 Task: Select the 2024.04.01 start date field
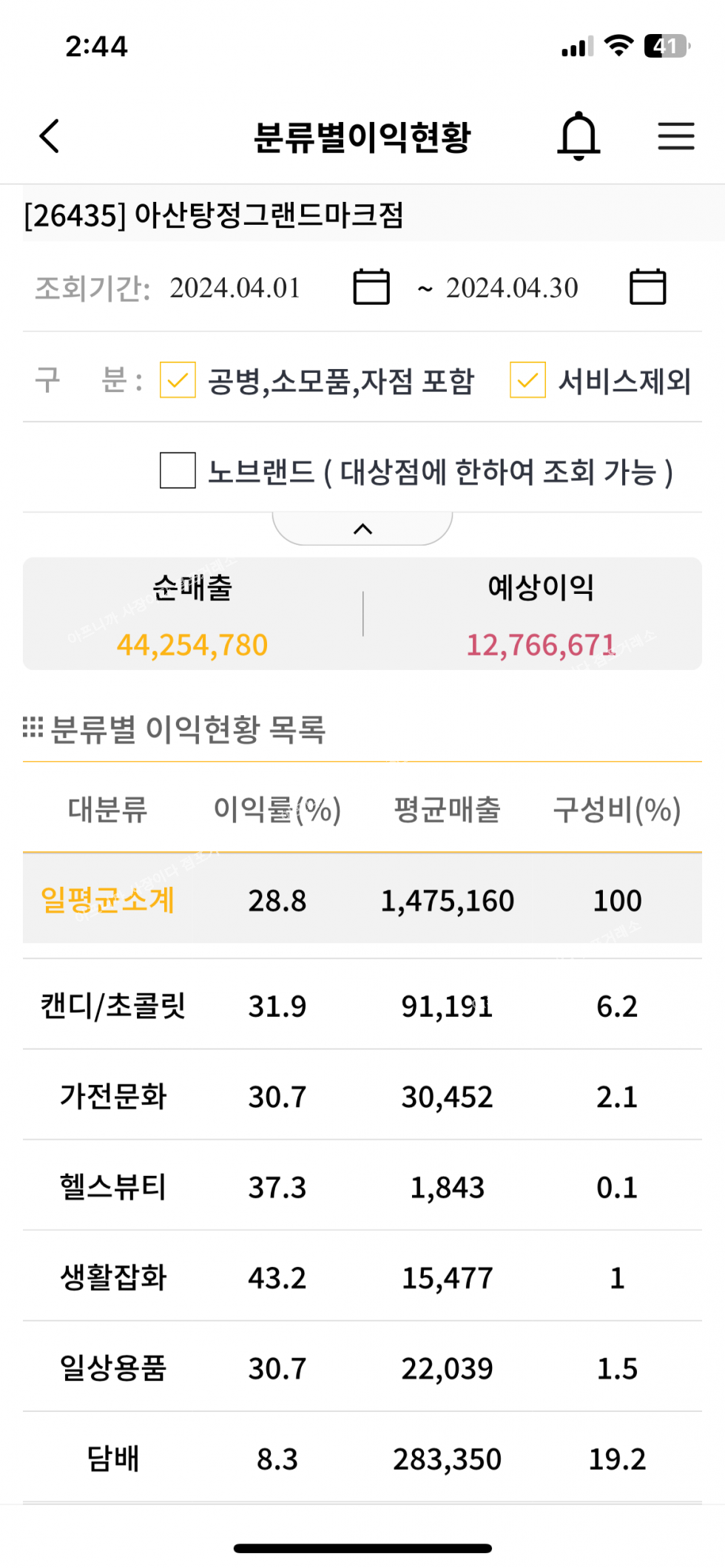coord(235,288)
